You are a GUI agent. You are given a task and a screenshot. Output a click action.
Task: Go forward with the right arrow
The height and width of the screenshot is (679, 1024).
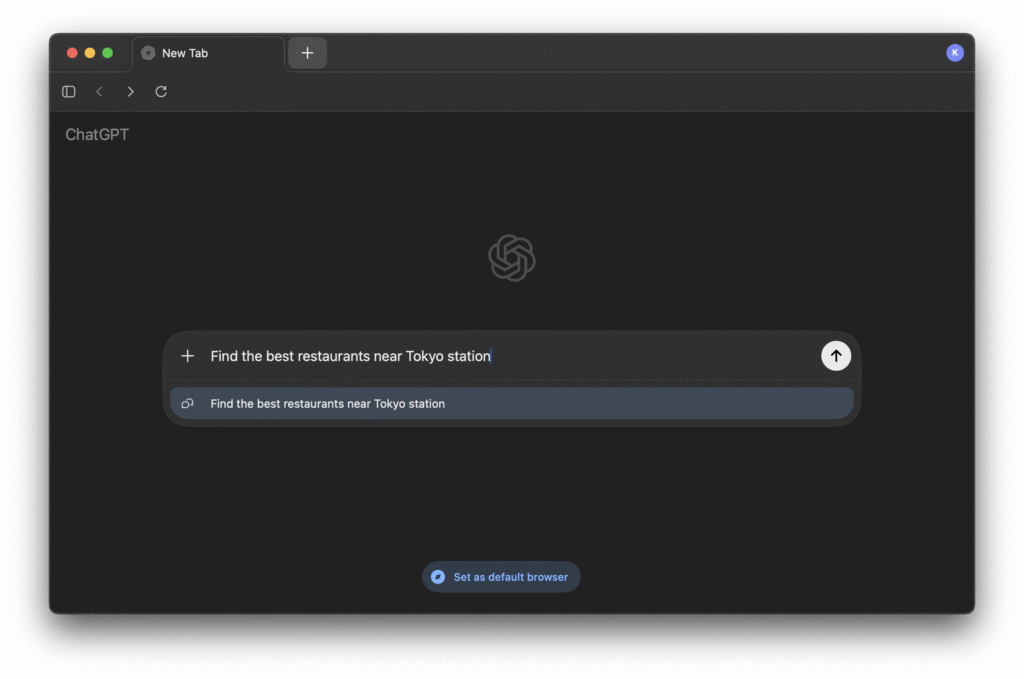[130, 92]
